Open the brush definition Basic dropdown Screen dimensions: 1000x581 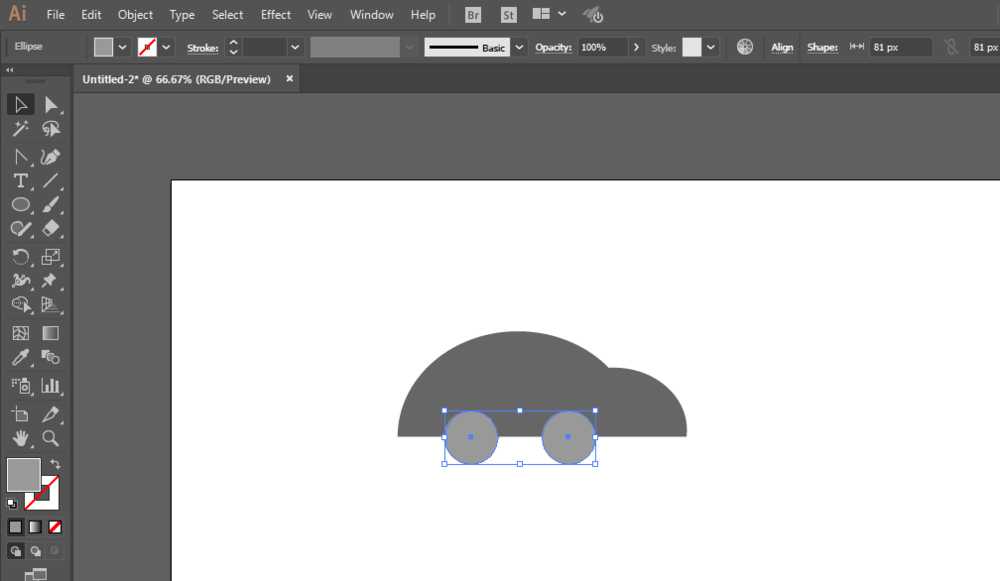(x=519, y=47)
